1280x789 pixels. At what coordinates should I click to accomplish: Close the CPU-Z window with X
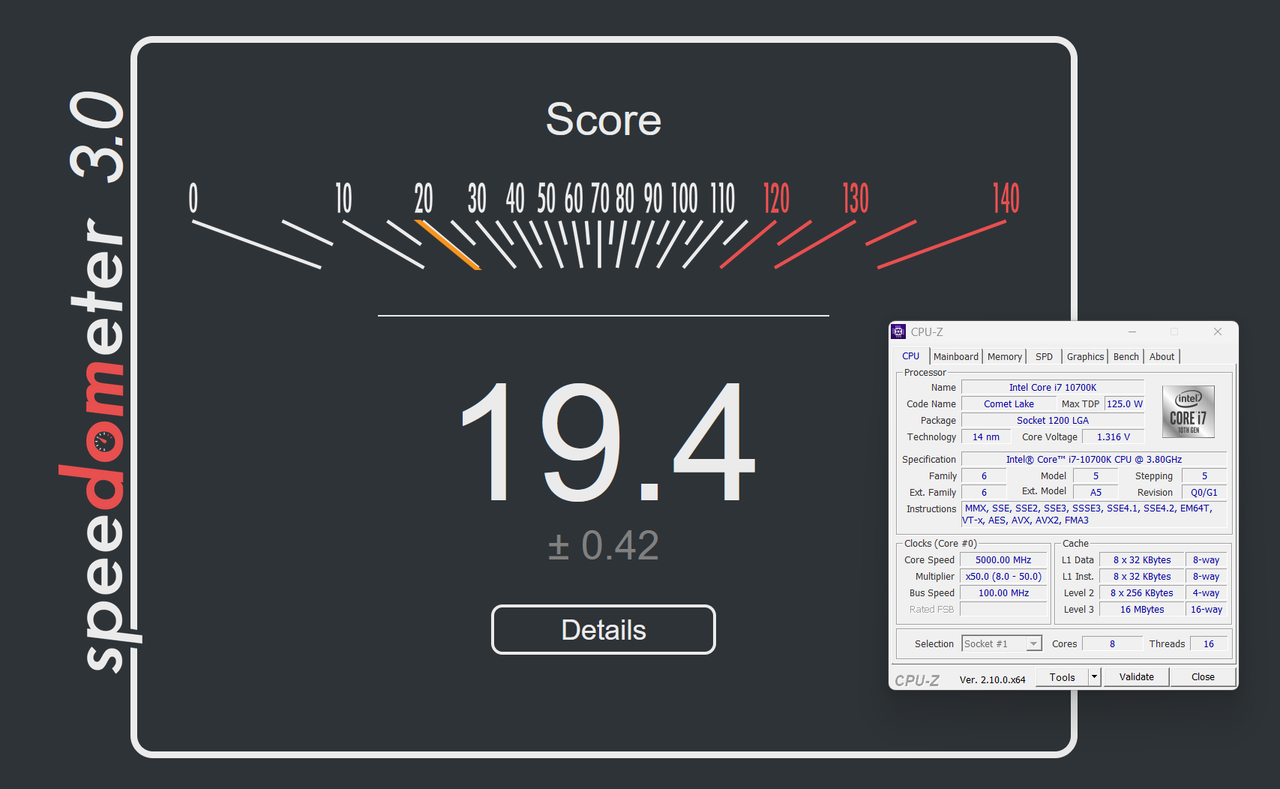click(x=1217, y=332)
